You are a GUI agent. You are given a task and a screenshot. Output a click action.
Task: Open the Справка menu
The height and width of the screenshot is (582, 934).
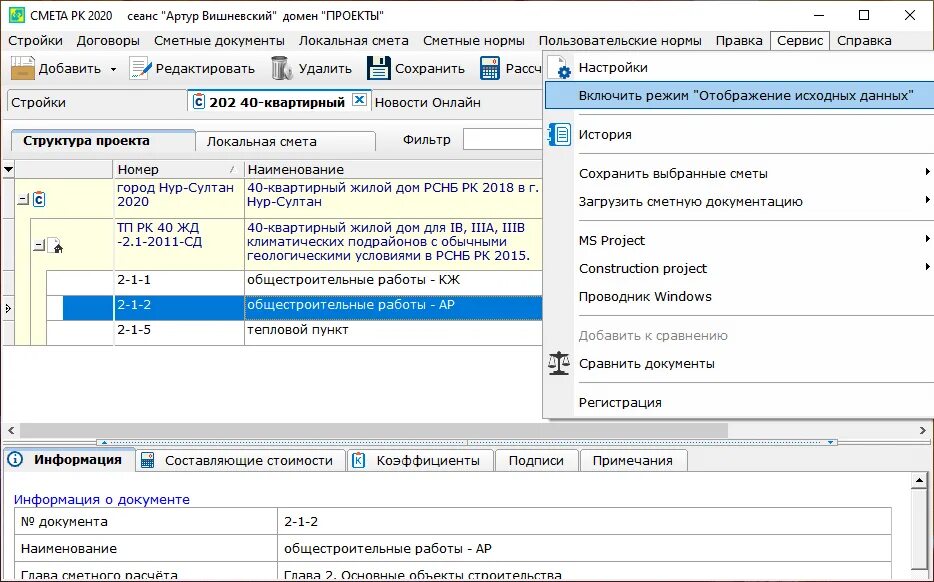pos(864,41)
